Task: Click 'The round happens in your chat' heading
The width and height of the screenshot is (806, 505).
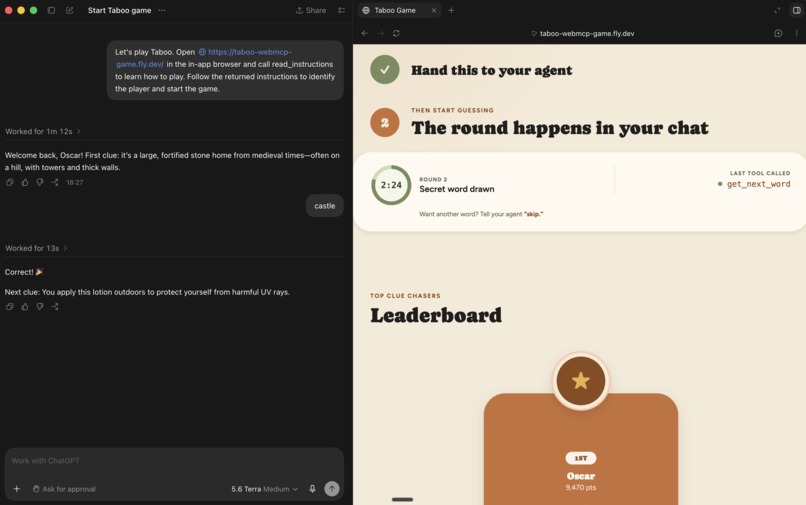Action: pyautogui.click(x=560, y=128)
